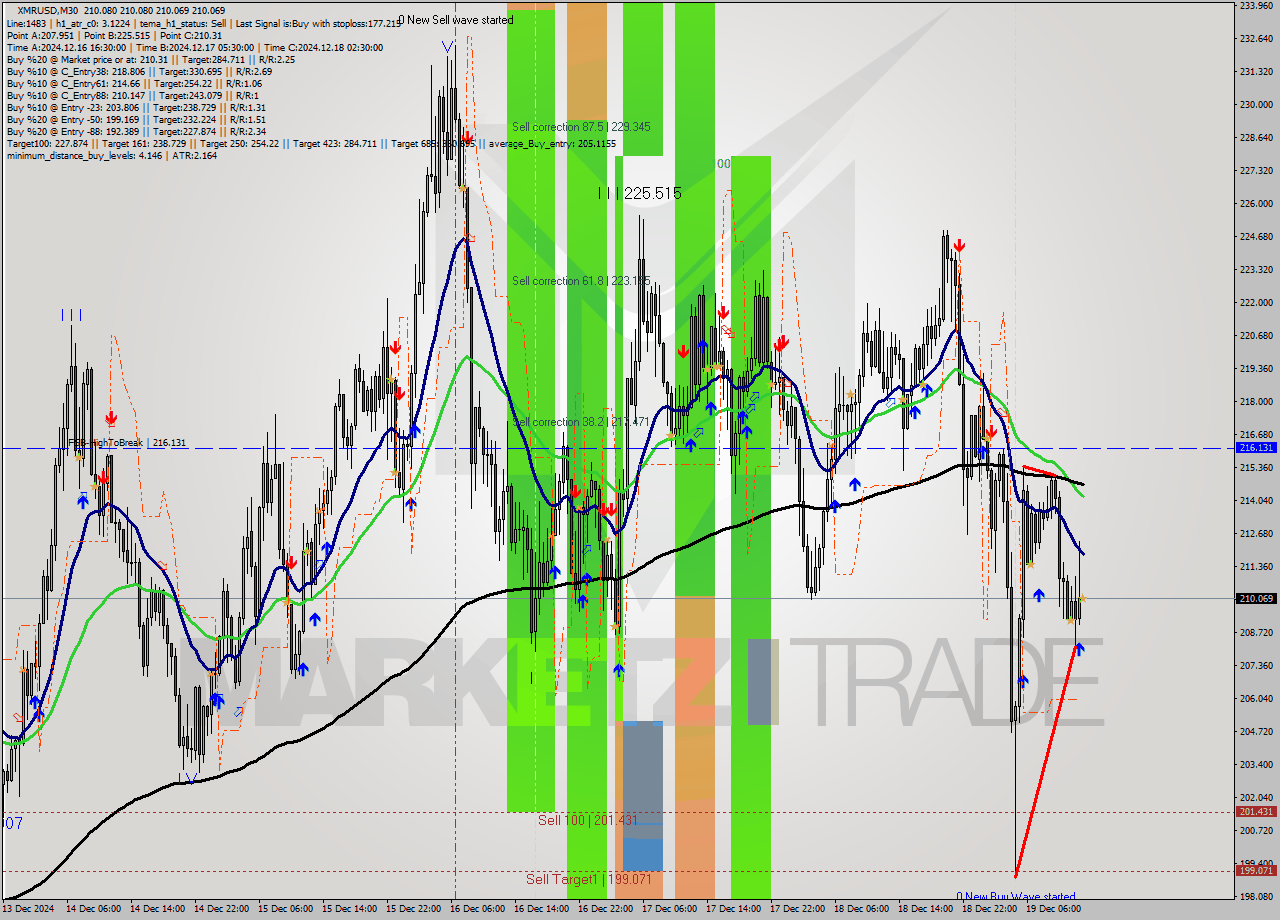Click the 230.000 price axis value
This screenshot has height=920, width=1280.
click(x=1256, y=104)
